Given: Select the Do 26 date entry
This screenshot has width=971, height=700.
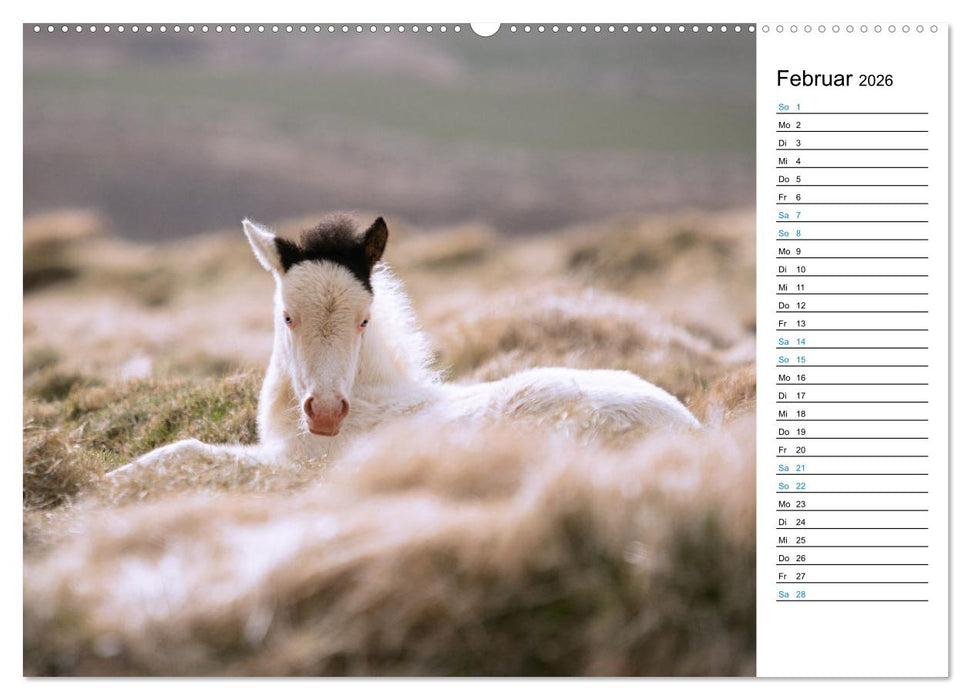Looking at the screenshot, I should coord(790,558).
